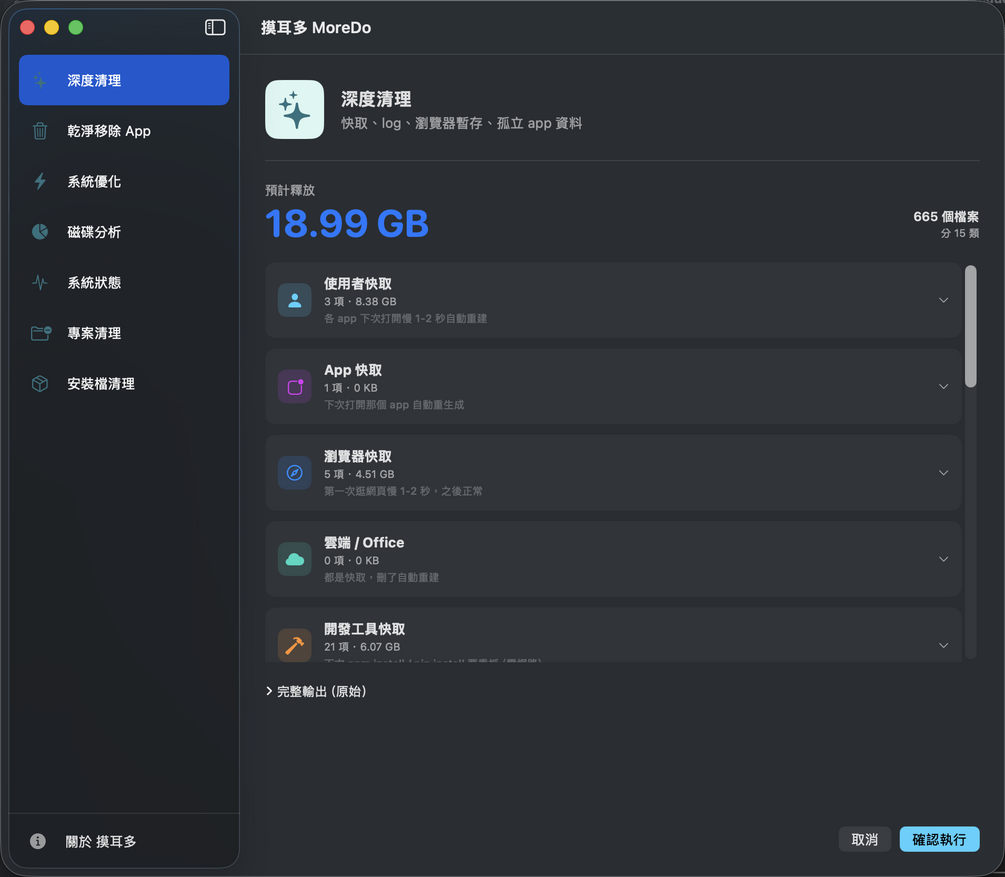Click the 21 項 · 6.07 GB text
Viewport: 1005px width, 877px height.
[362, 647]
